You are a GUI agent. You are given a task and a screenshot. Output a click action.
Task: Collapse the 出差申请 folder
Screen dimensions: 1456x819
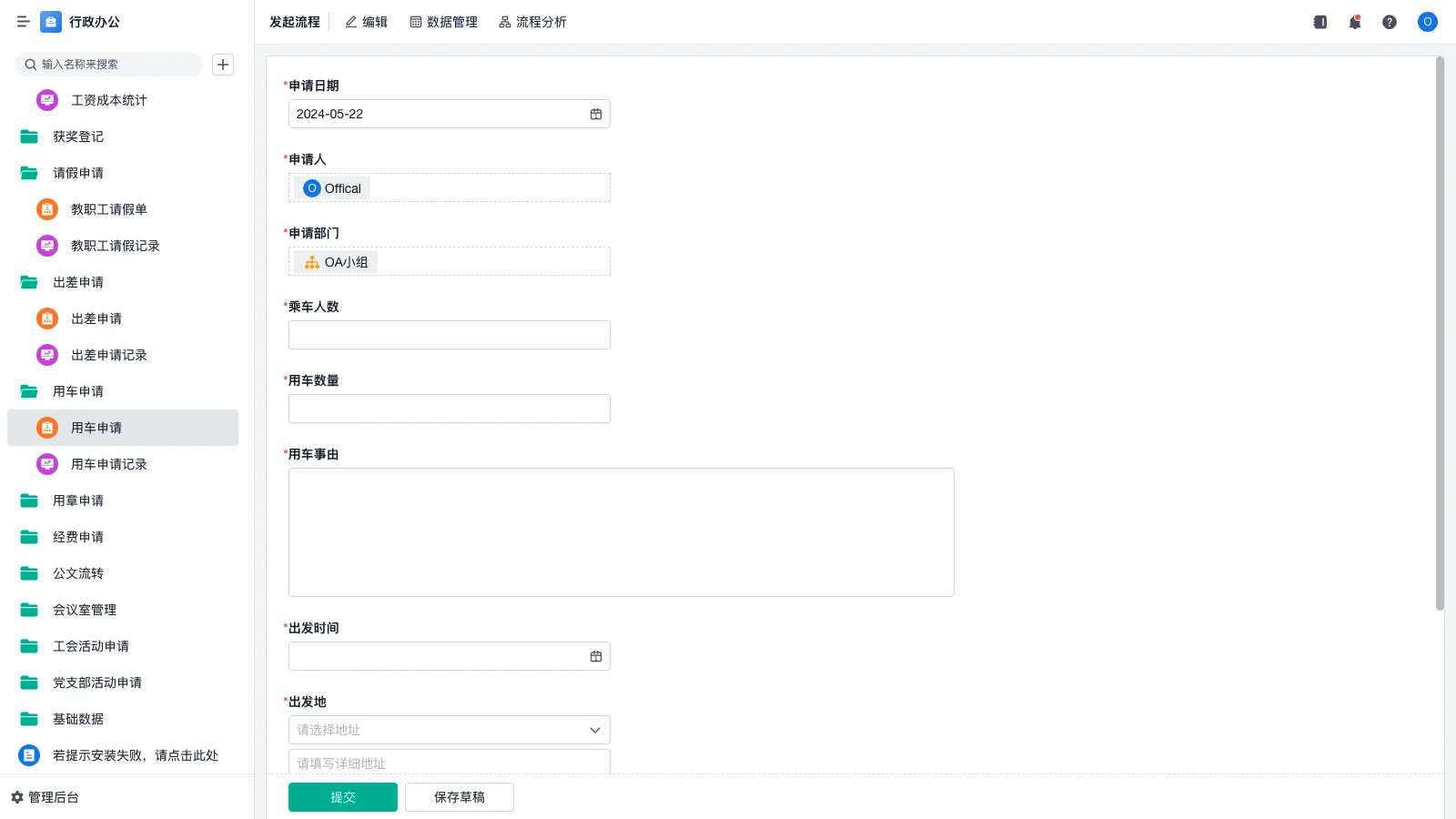123,282
